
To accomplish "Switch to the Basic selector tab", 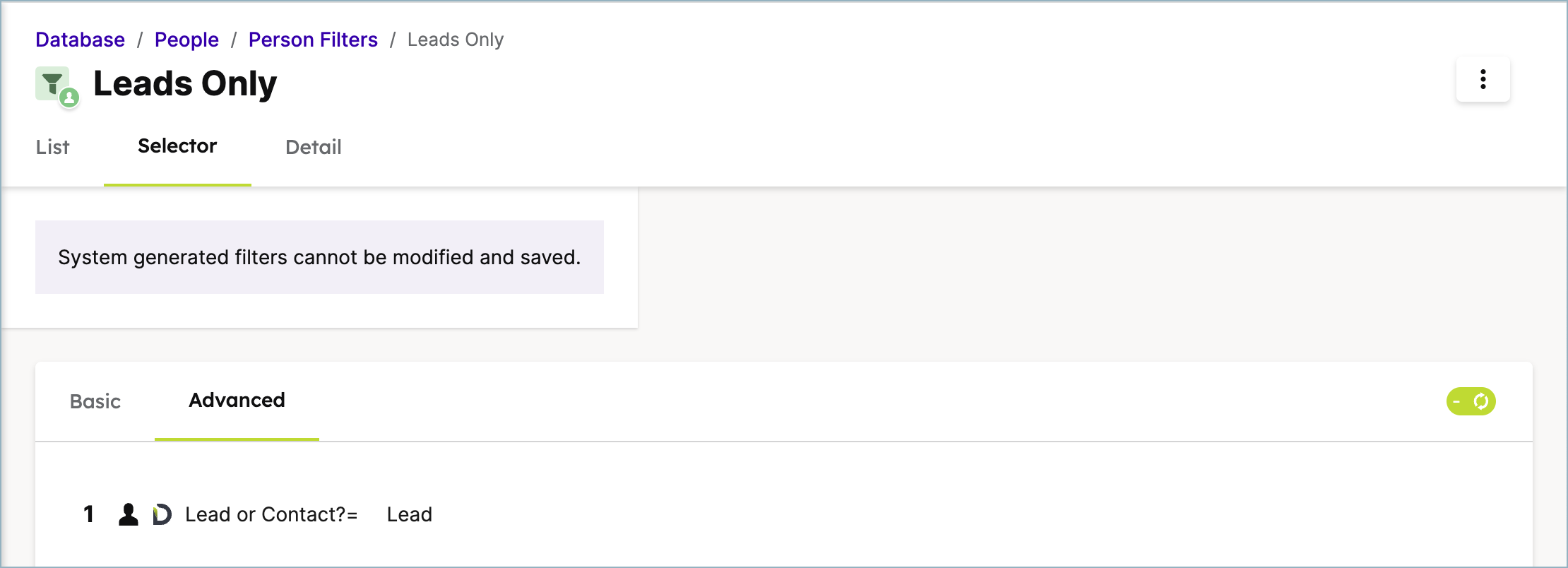I will (x=95, y=401).
